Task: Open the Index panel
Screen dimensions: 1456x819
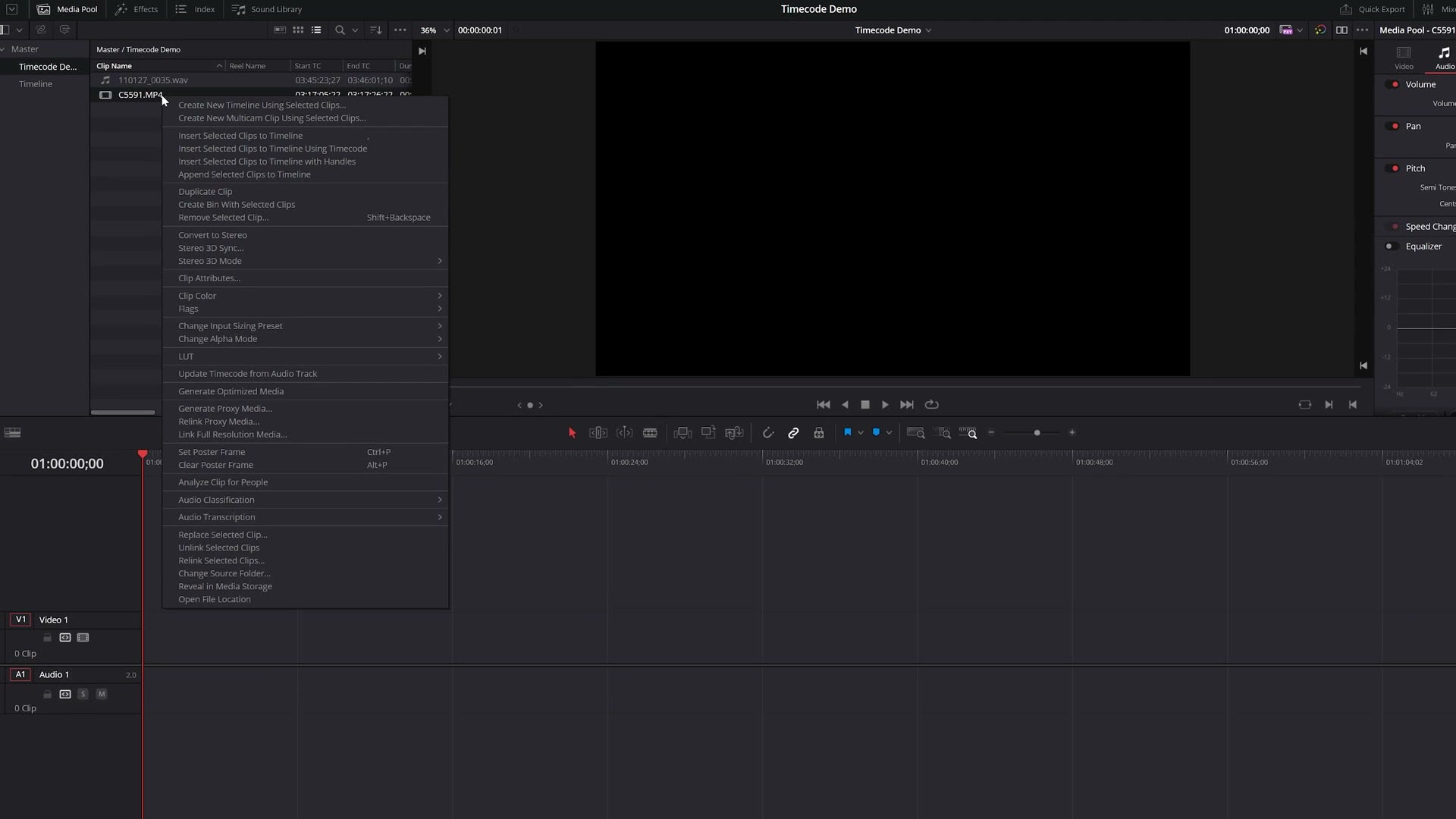Action: tap(195, 9)
